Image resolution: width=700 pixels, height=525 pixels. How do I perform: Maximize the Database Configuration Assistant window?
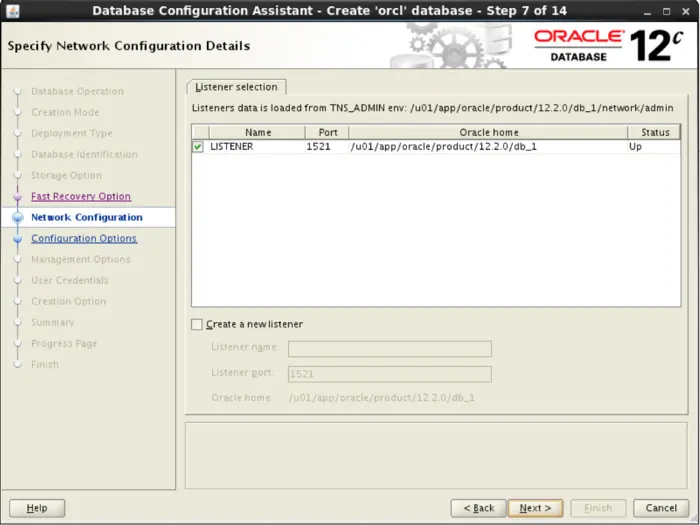(x=667, y=12)
